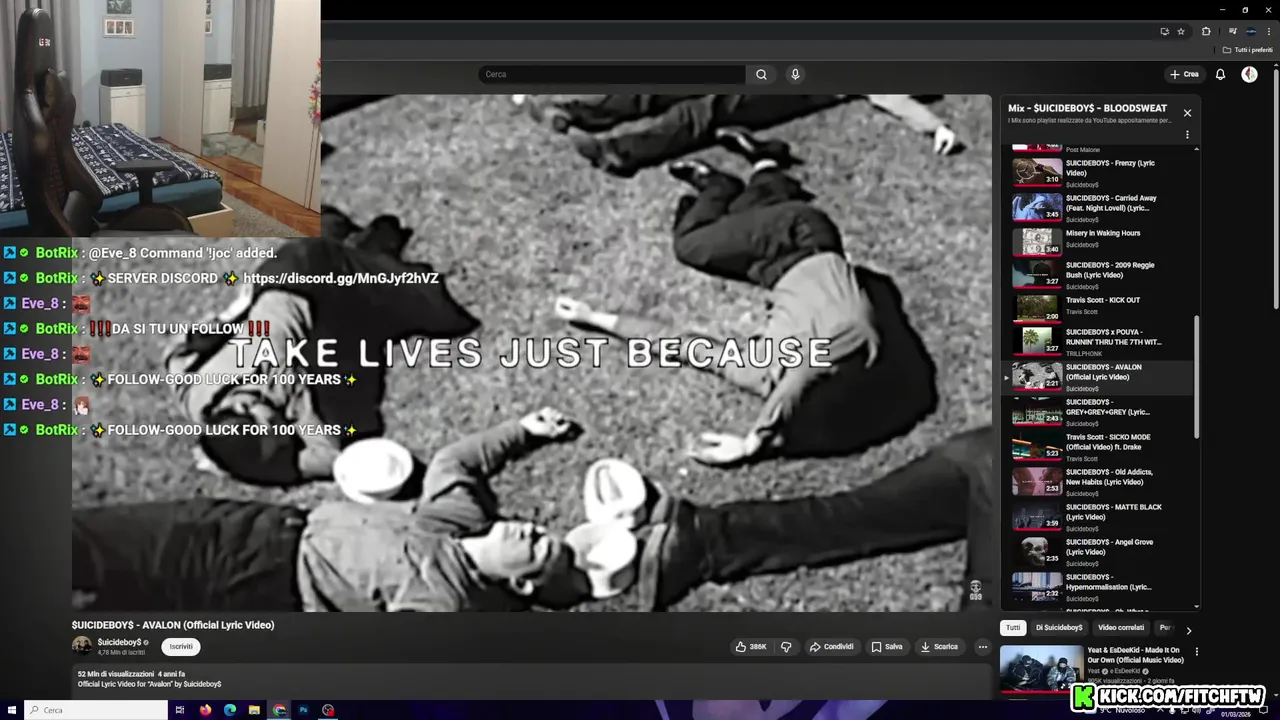Open the Chrome extensions puzzle icon
The width and height of the screenshot is (1280, 720).
coord(1206,31)
